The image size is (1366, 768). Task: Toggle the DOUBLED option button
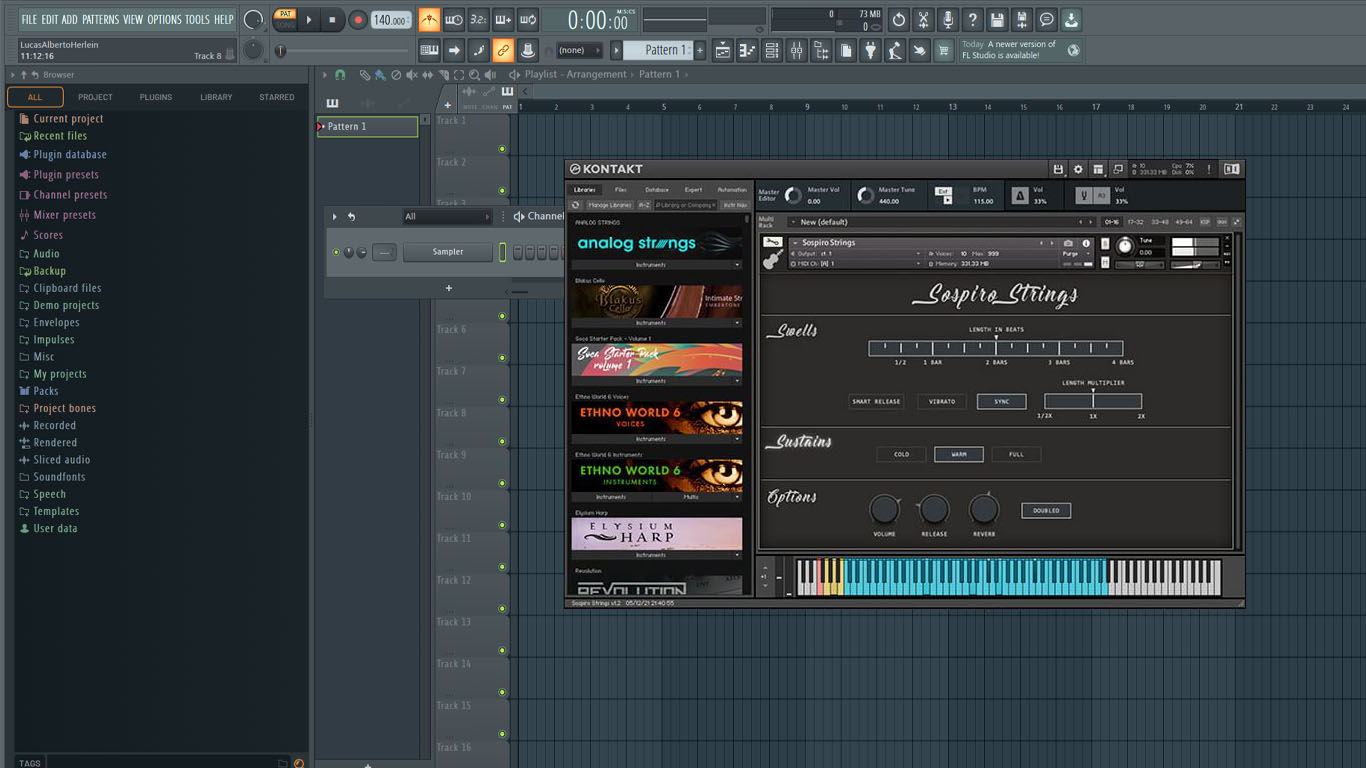(x=1046, y=510)
